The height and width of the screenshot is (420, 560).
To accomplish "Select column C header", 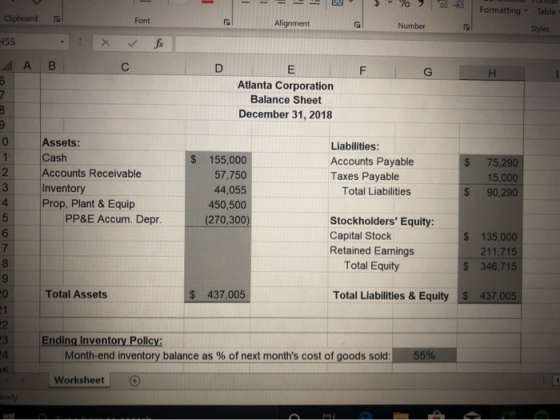I will pos(125,67).
